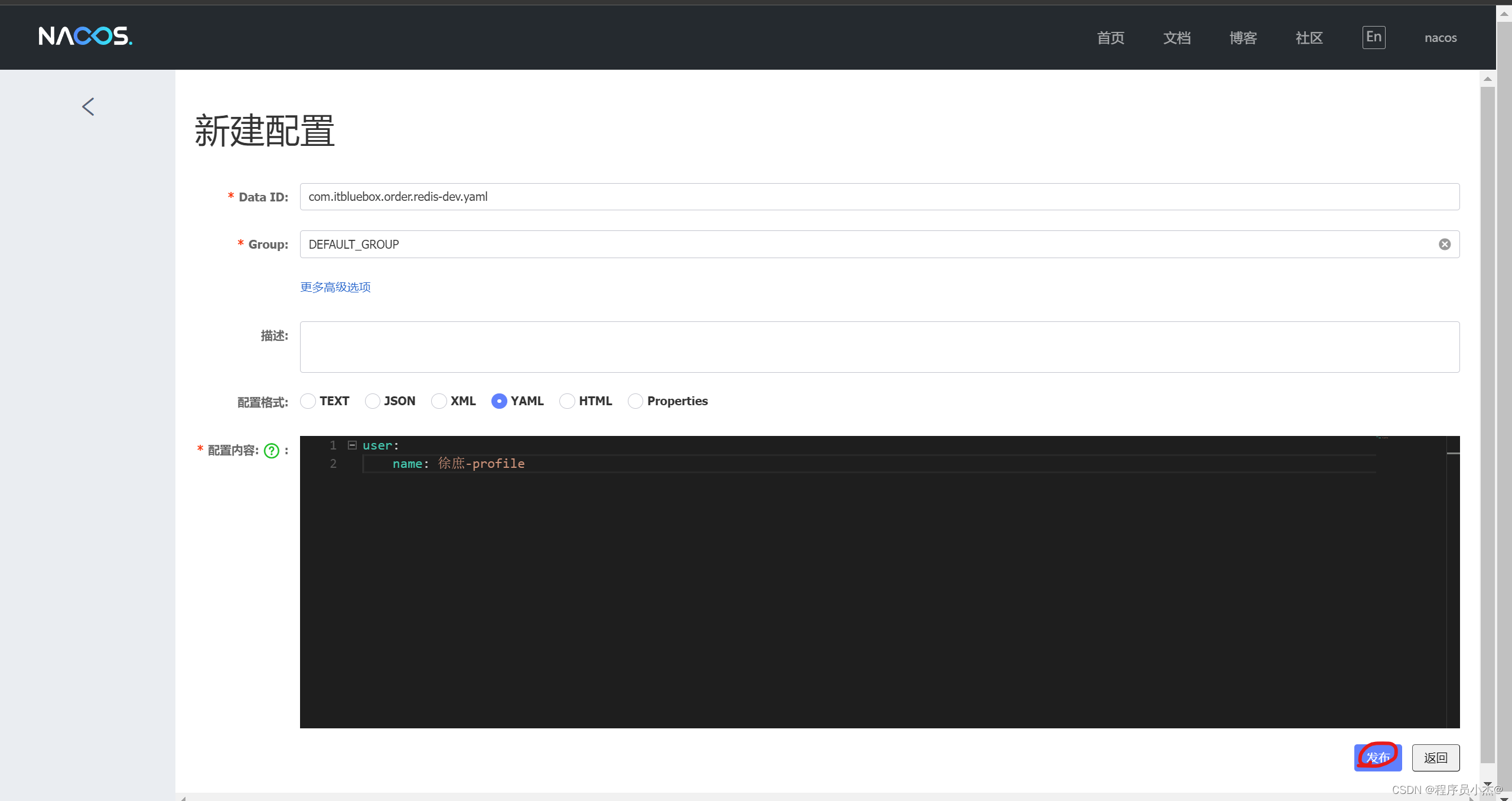Clear the Group field with the X icon
The image size is (1512, 801).
pyautogui.click(x=1445, y=245)
